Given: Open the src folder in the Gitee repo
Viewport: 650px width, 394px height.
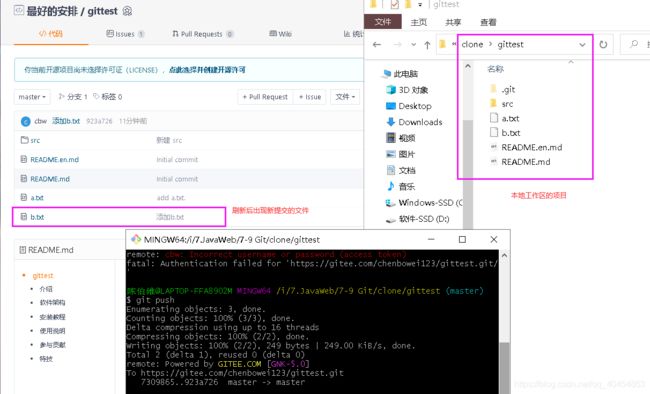Looking at the screenshot, I should pyautogui.click(x=35, y=141).
